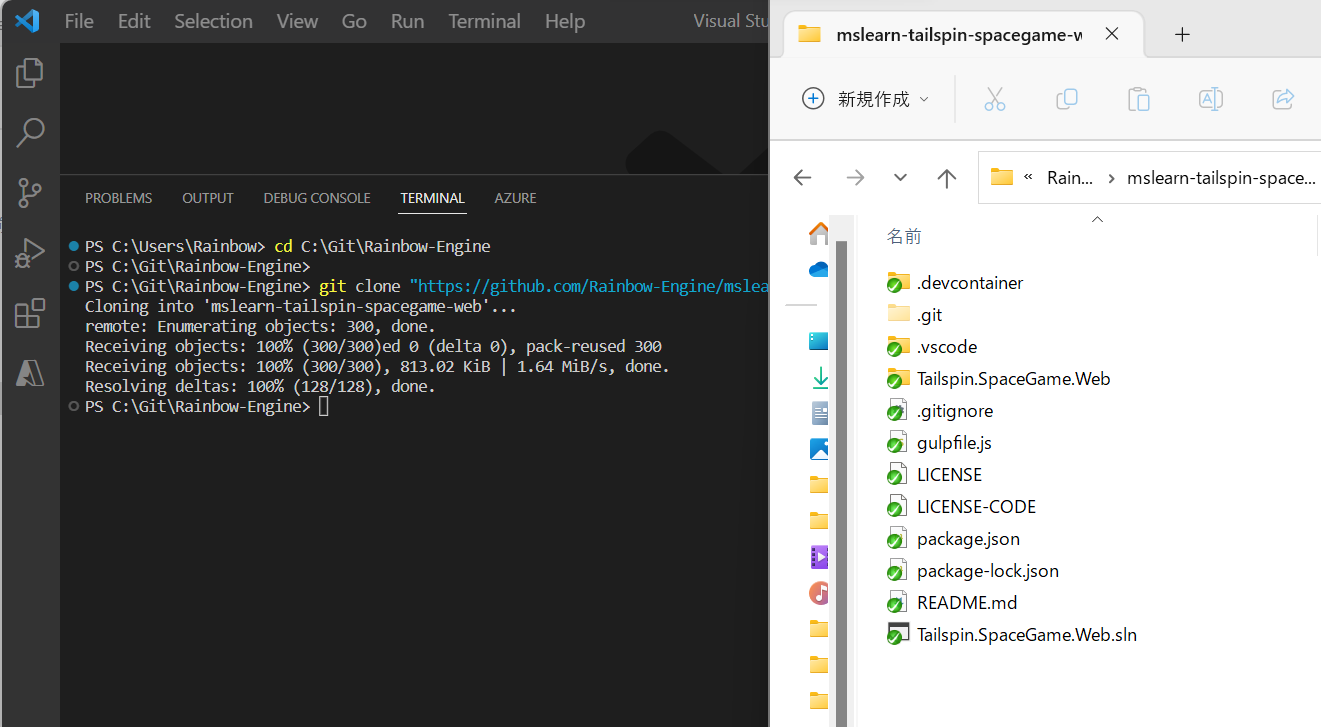Image resolution: width=1321 pixels, height=727 pixels.
Task: Expand the arrow after Rain... in address bar
Action: coord(1111,178)
